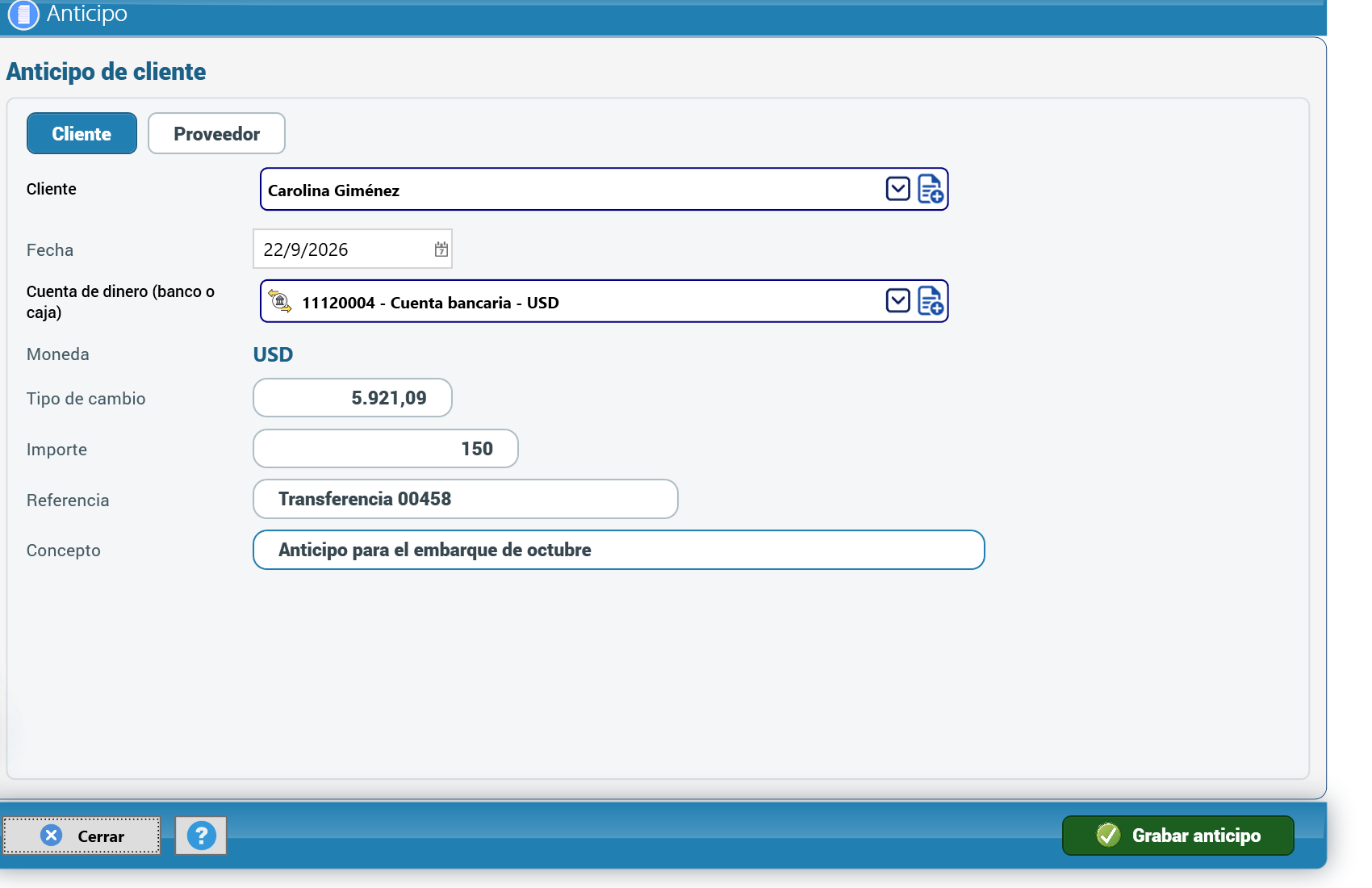Click the Concepto field about embarque de octubre
Viewport: 1372px width, 888px height.
click(x=619, y=550)
